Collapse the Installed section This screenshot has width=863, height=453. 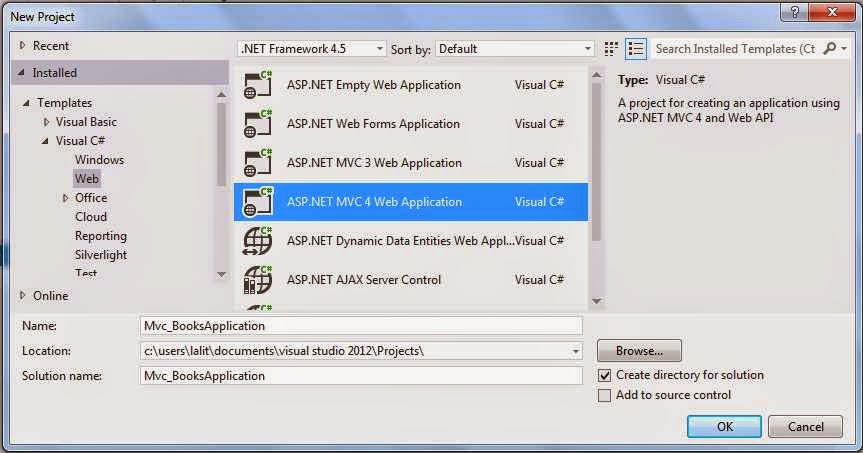(x=21, y=72)
